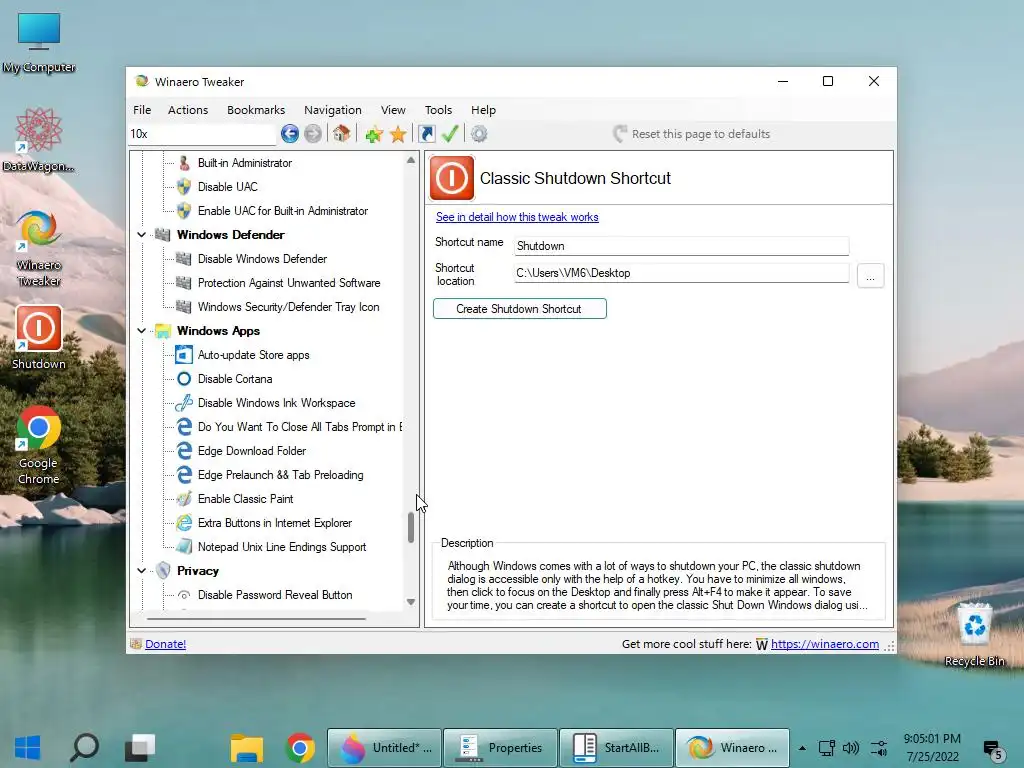Open the https://winaero.com link

825,644
